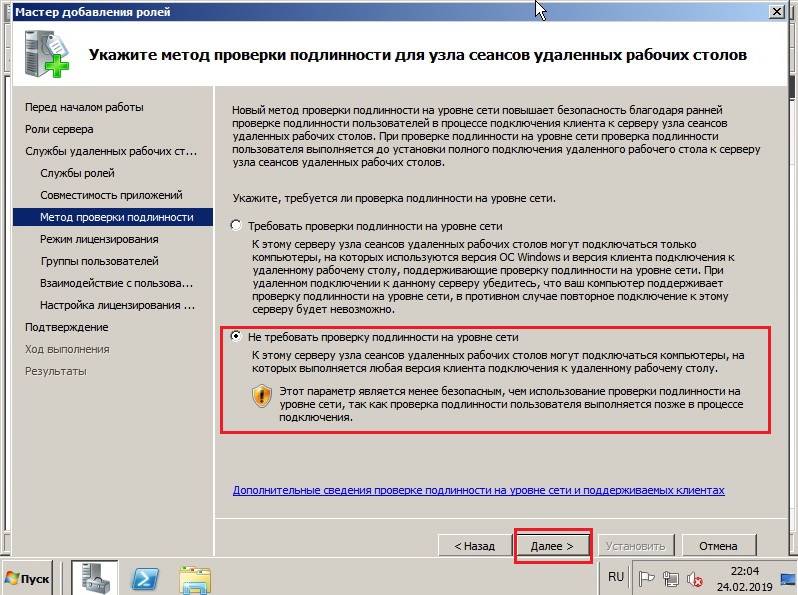This screenshot has height=595, width=798.
Task: Open the additional info link about network authentication
Action: tap(478, 490)
